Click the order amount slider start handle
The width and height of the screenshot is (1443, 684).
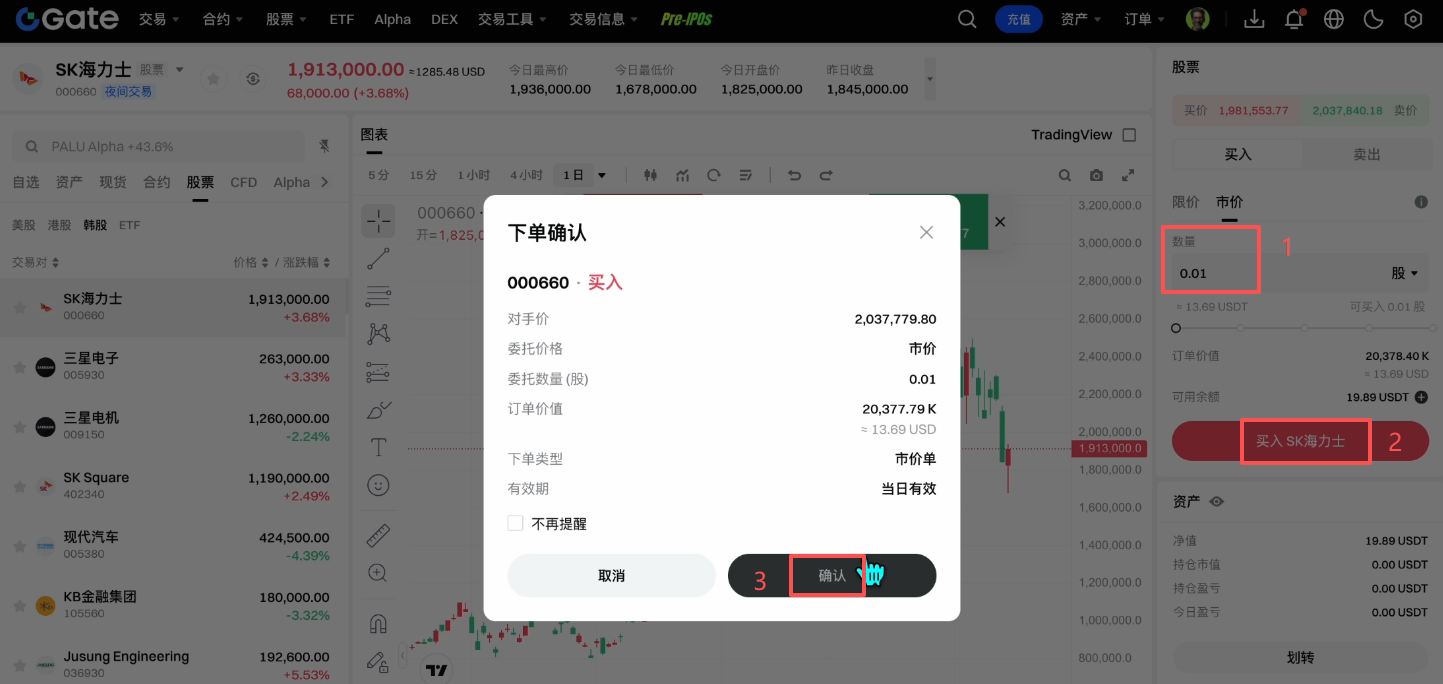point(1176,328)
